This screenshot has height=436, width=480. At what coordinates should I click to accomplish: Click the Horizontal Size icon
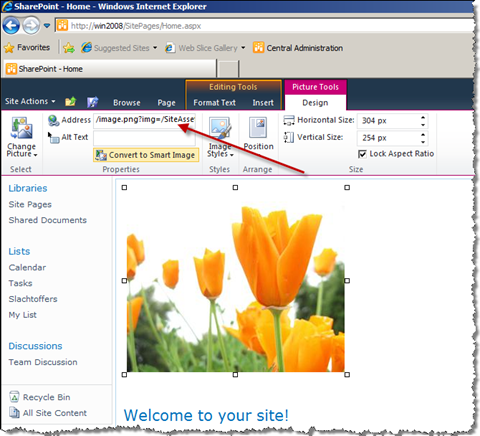(289, 120)
